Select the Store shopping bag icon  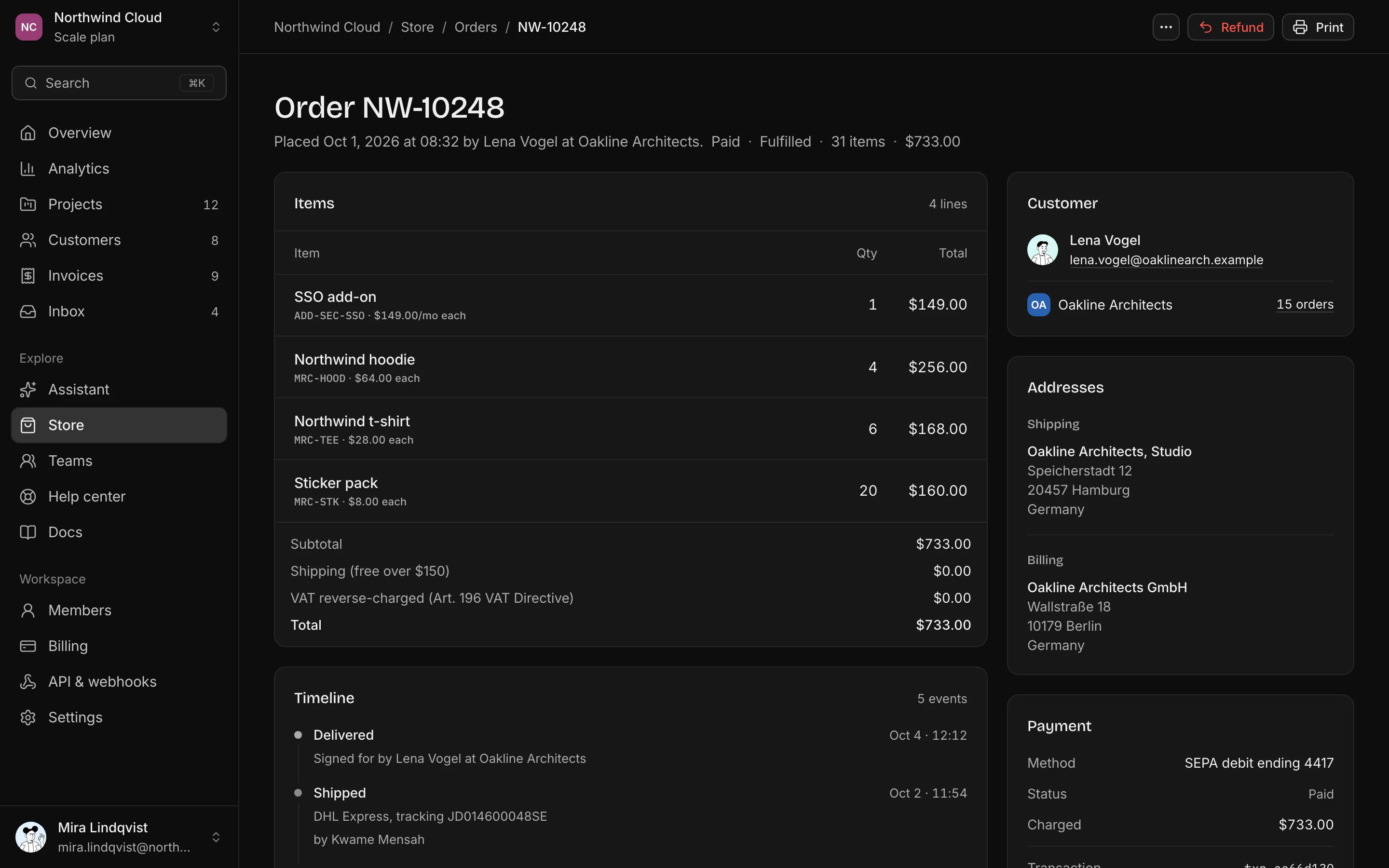pos(27,425)
